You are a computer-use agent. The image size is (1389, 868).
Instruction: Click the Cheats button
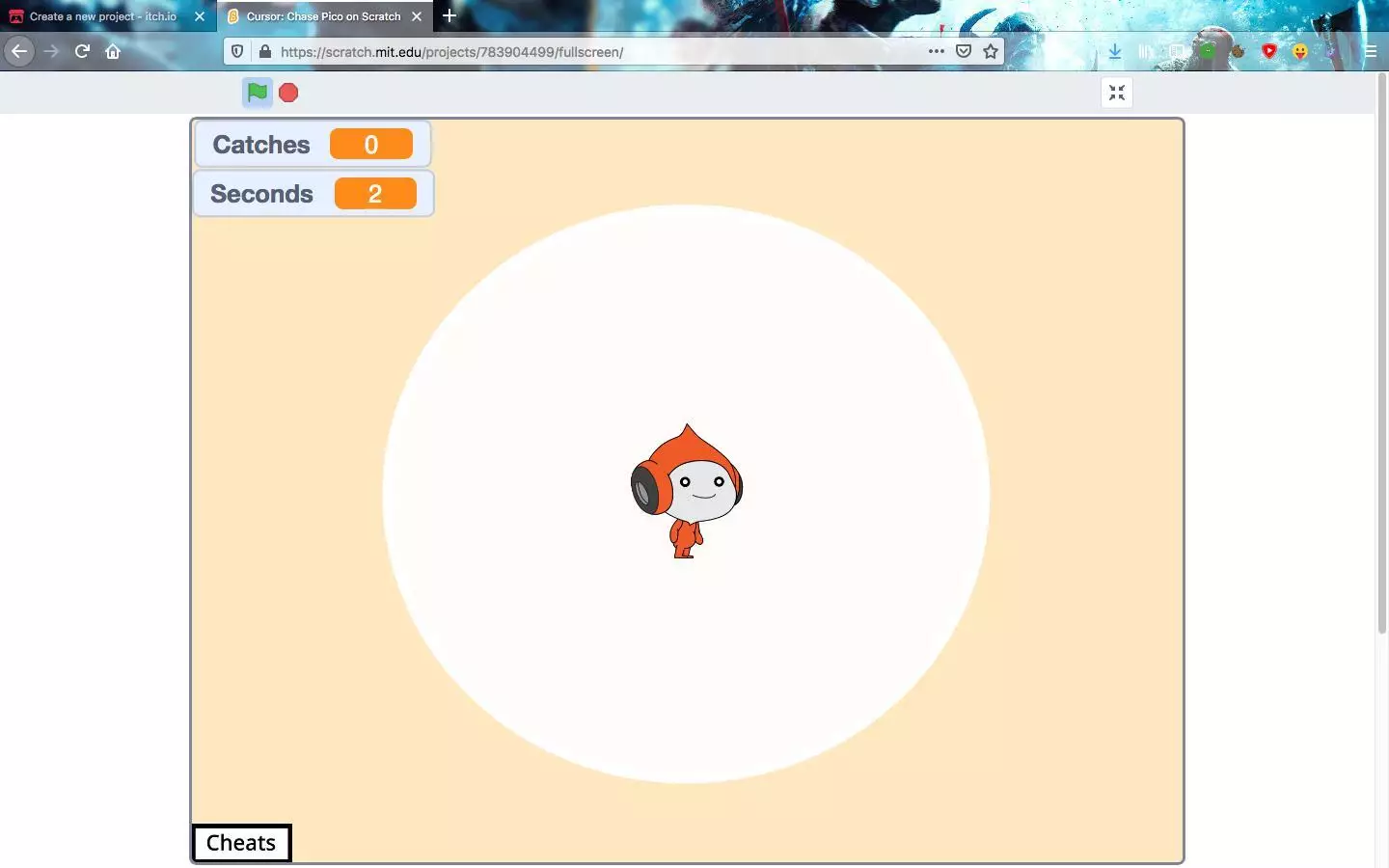(241, 843)
